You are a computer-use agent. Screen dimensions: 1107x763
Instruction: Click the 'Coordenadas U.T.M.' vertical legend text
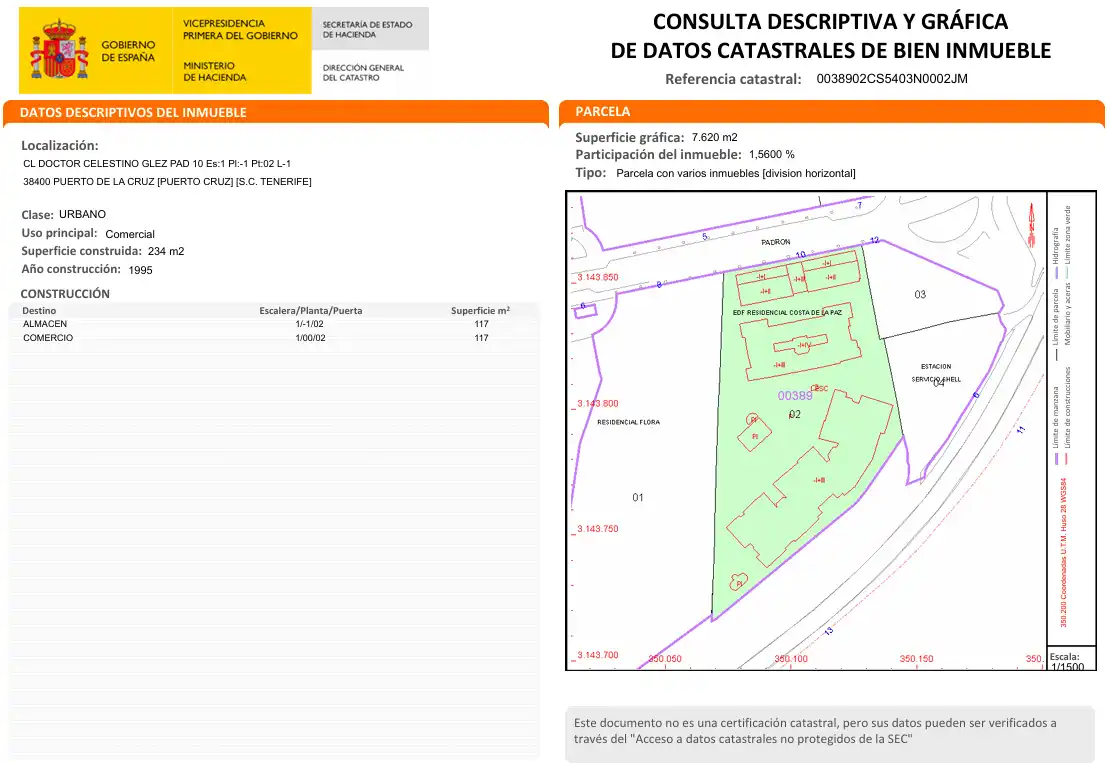[x=1063, y=552]
